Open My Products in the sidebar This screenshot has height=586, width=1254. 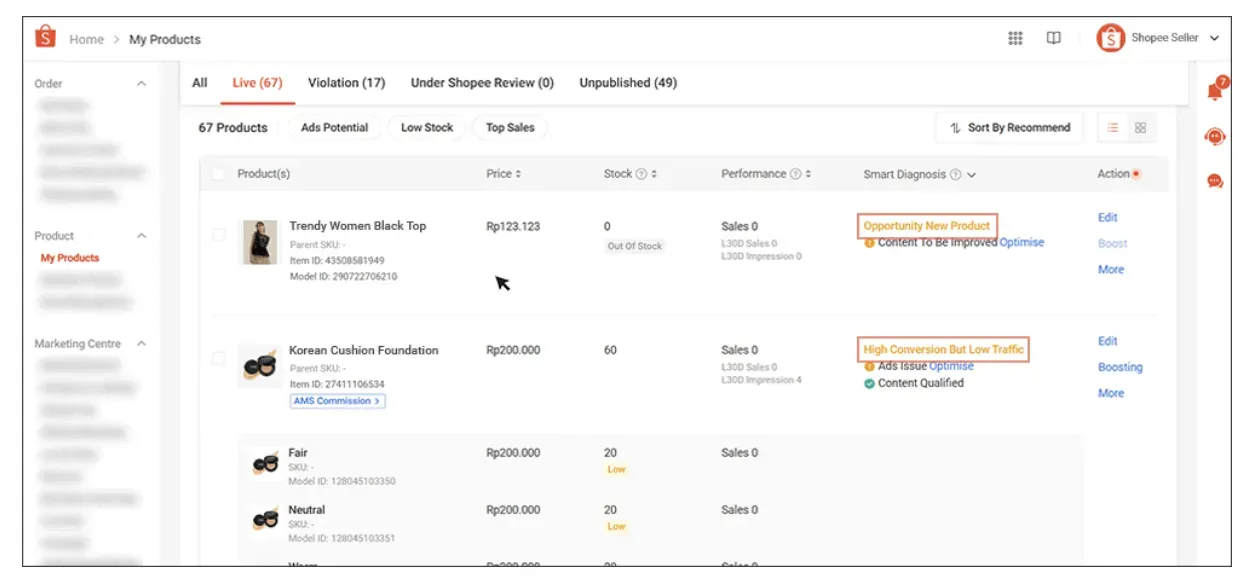[x=70, y=258]
